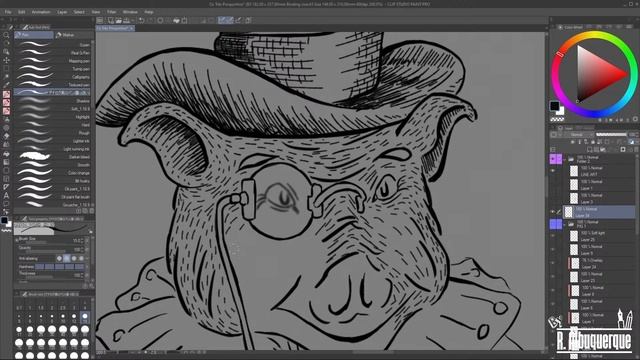This screenshot has height=360, width=640.
Task: Open the Edit menu
Action: 22,12
